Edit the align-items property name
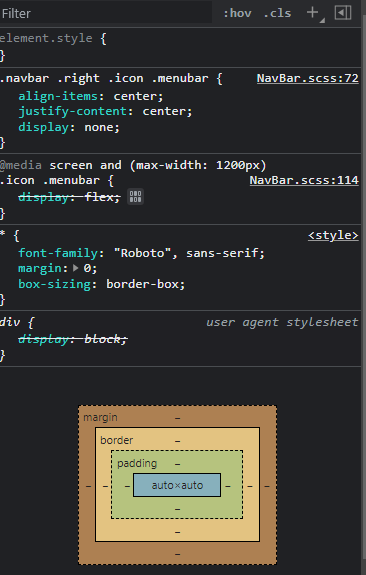This screenshot has height=575, width=366. coord(58,96)
